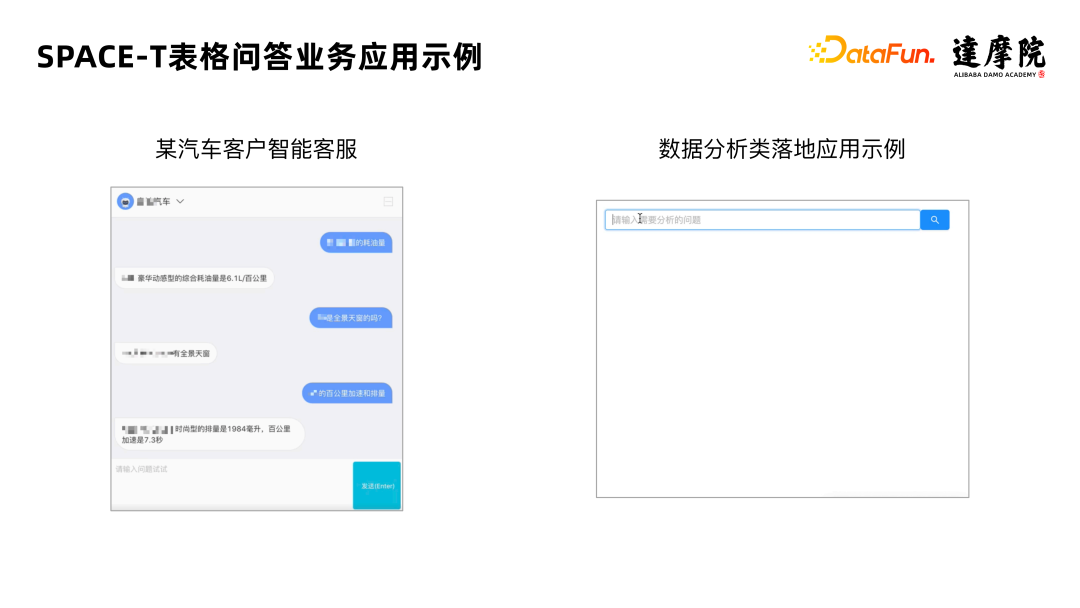The width and height of the screenshot is (1080, 608).
Task: Click the slide title SPACE-T表格问答业务应用示例
Action: pyautogui.click(x=260, y=56)
